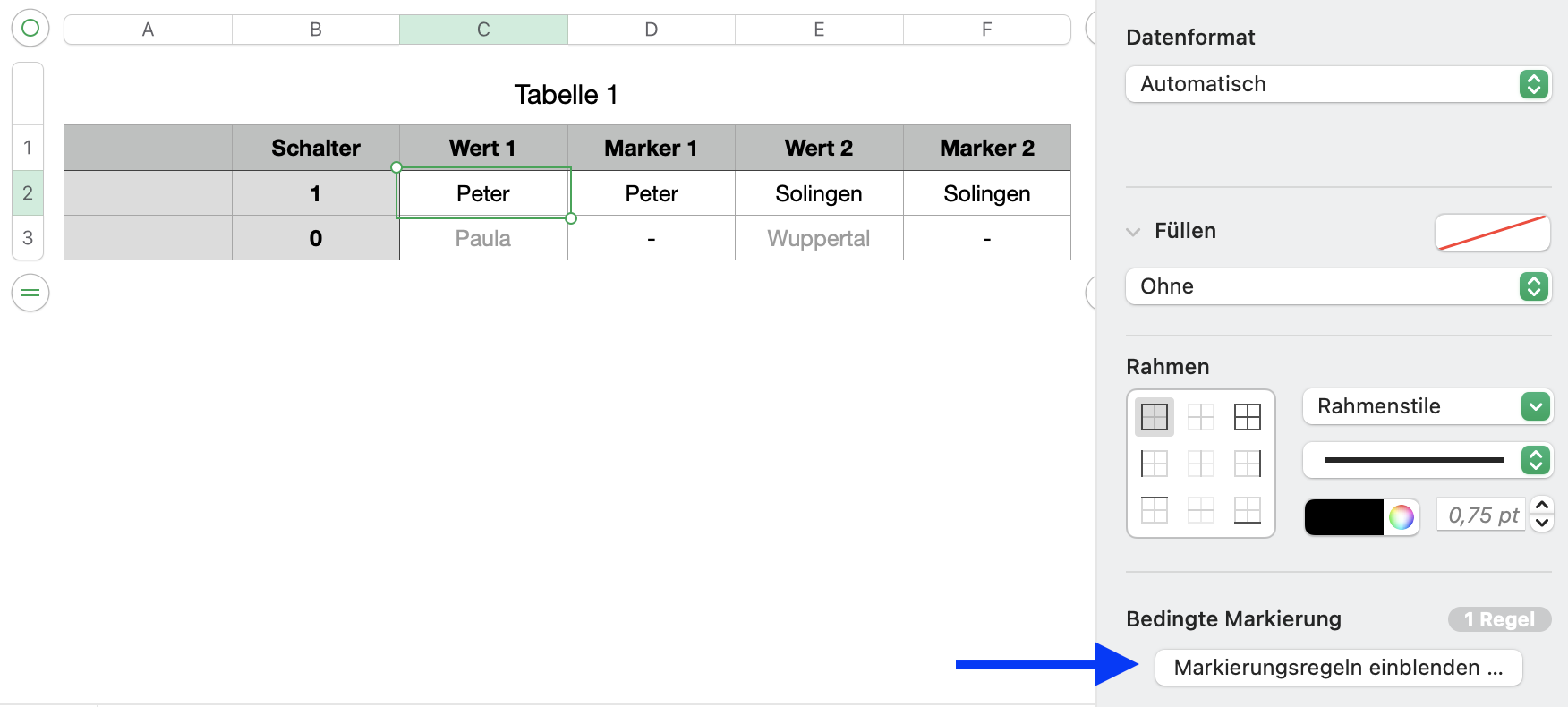Pick the inner vertical border icon
This screenshot has width=1568, height=707.
pyautogui.click(x=1200, y=464)
